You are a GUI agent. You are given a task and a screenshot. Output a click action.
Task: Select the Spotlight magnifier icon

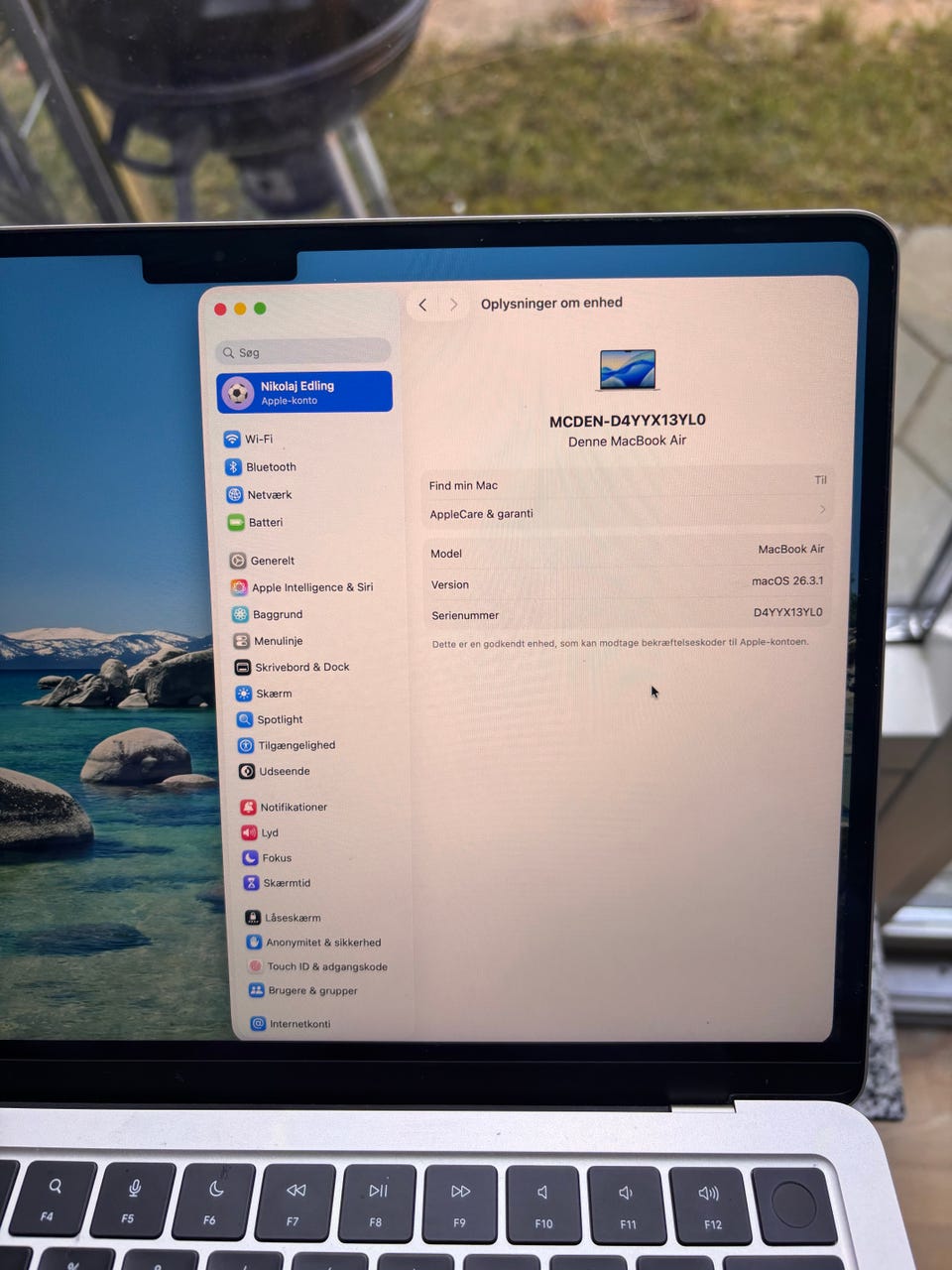click(244, 719)
